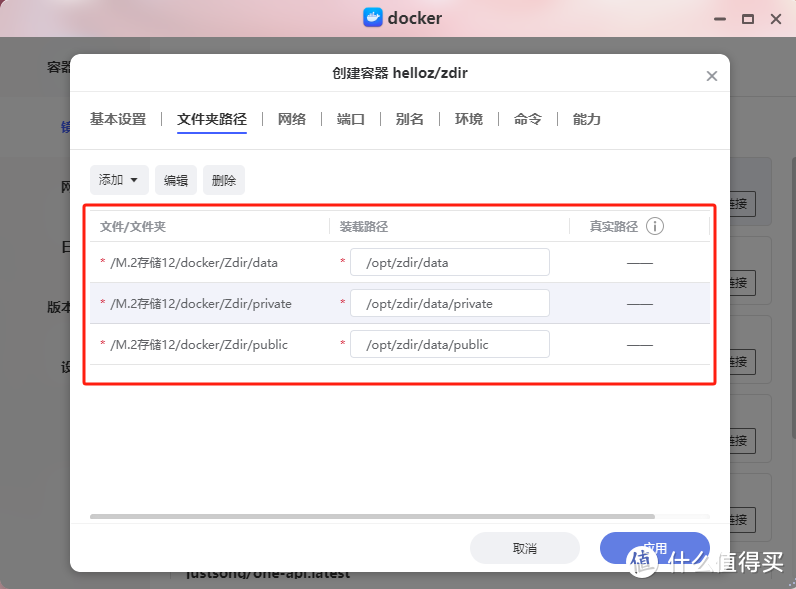796x589 pixels.
Task: Select the 文件夹路径 tab
Action: pyautogui.click(x=212, y=119)
